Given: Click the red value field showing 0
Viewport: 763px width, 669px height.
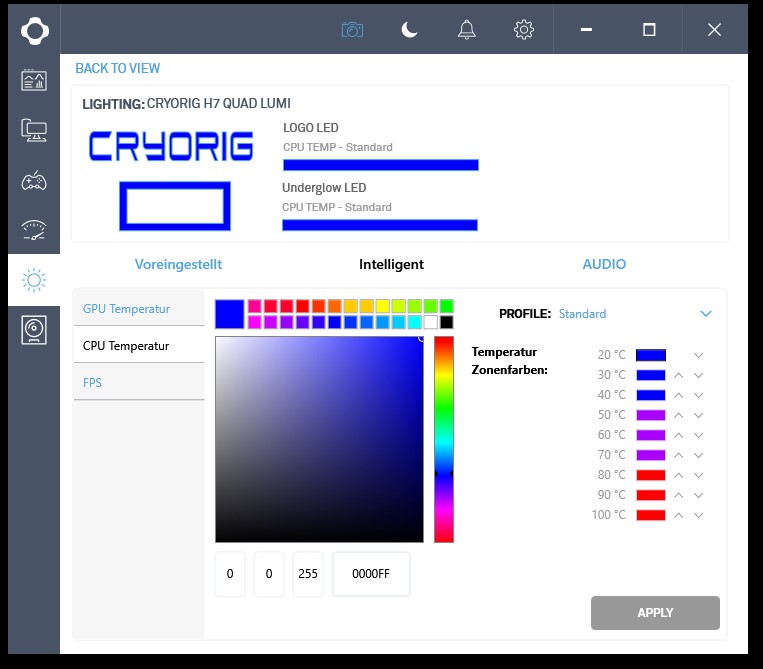Looking at the screenshot, I should pos(230,574).
